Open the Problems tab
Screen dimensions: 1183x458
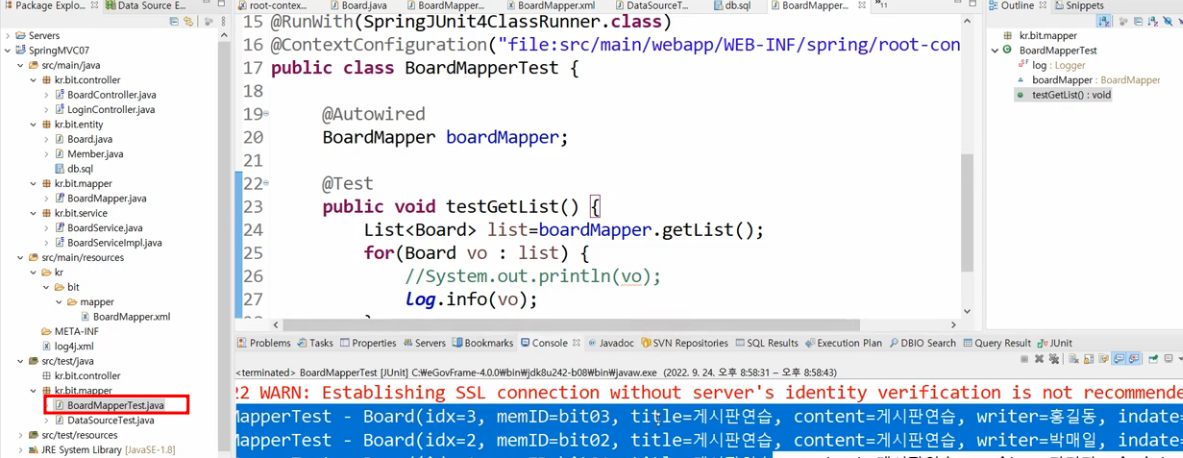point(264,343)
